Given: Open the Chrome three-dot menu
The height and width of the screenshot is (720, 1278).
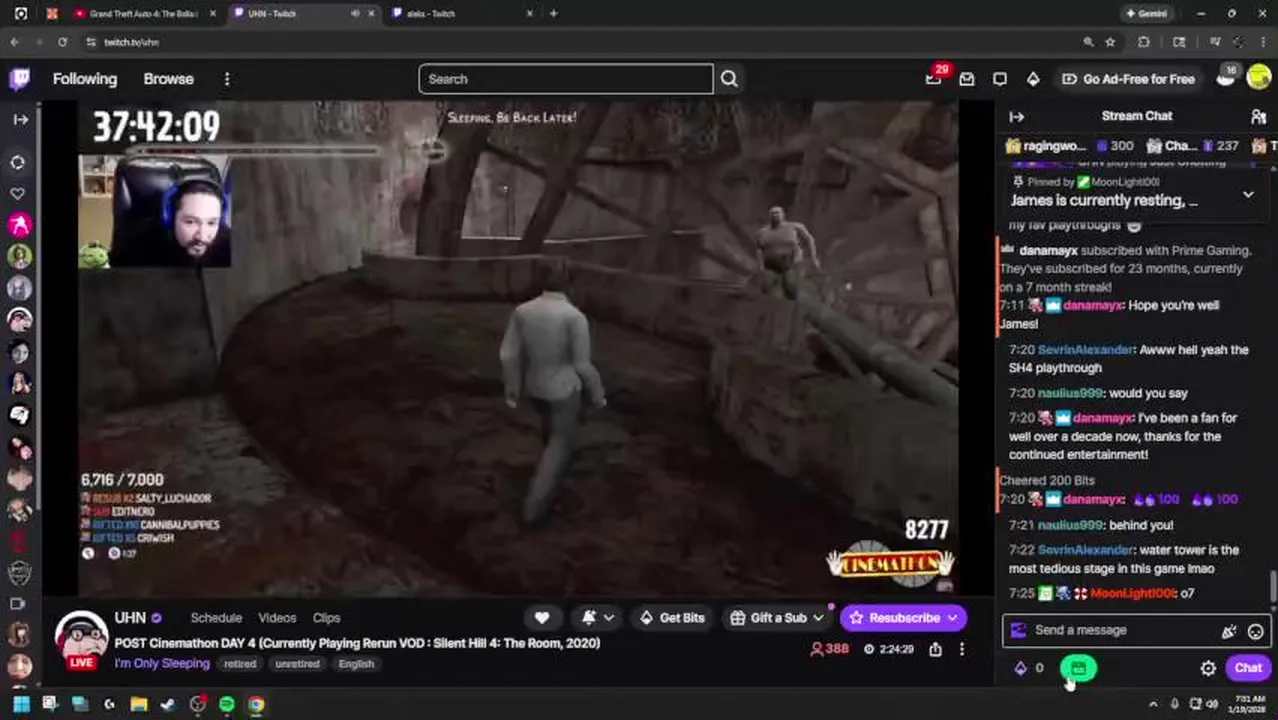Looking at the screenshot, I should [1264, 42].
